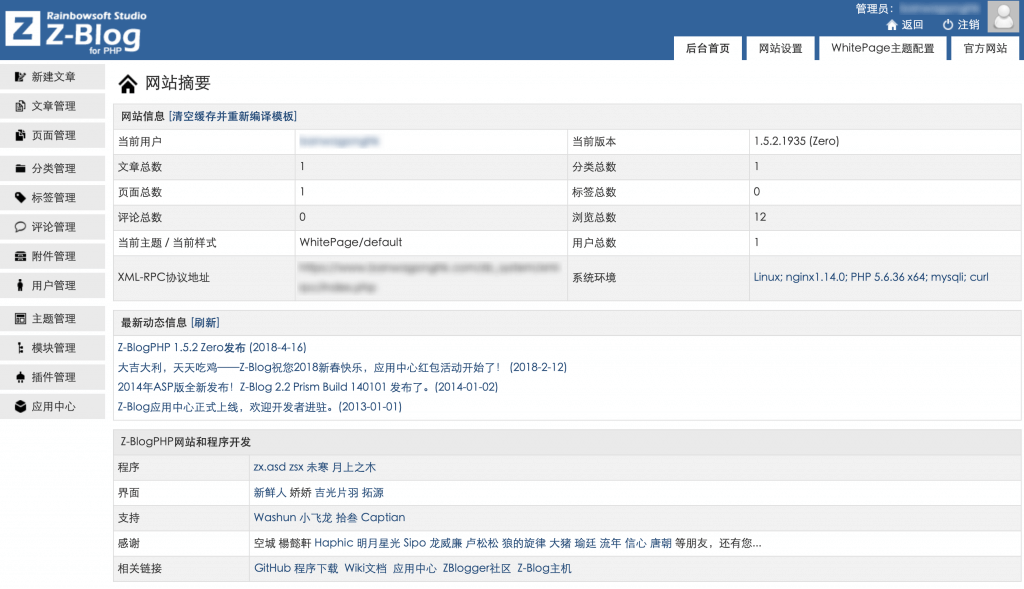Open the Wiki文档 related link
The image size is (1024, 589).
[365, 568]
